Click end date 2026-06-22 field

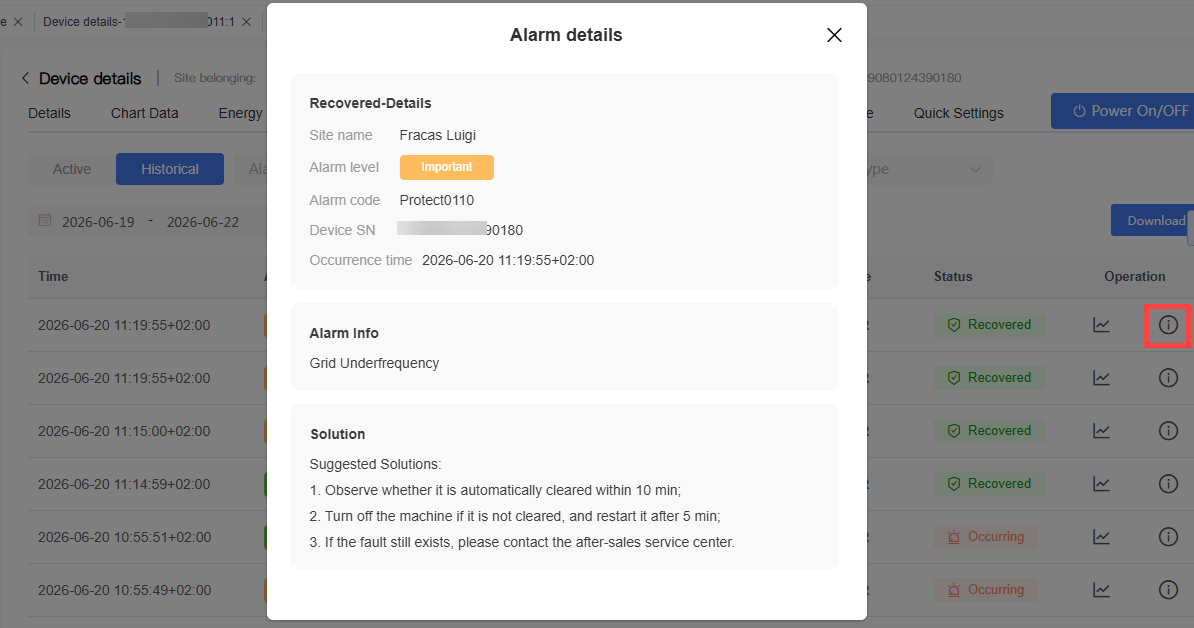click(203, 222)
